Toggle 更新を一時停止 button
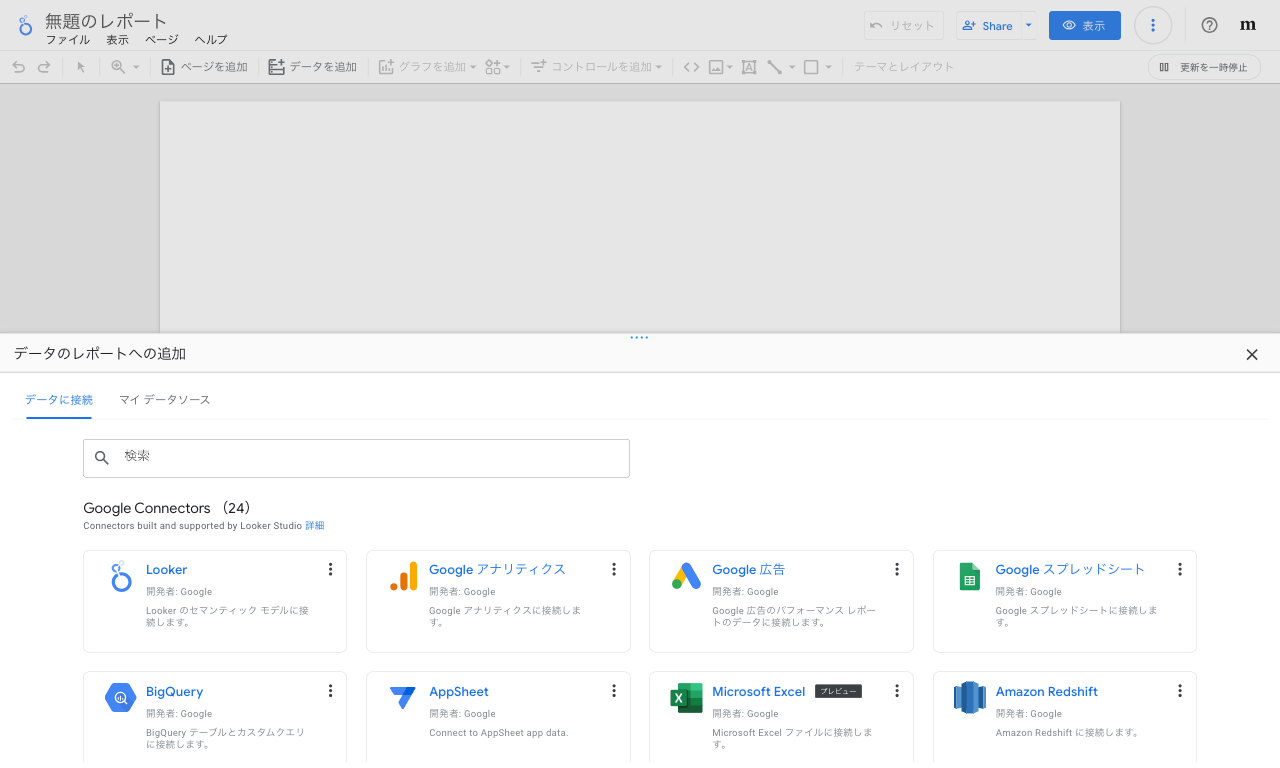The height and width of the screenshot is (768, 1280). [1204, 67]
